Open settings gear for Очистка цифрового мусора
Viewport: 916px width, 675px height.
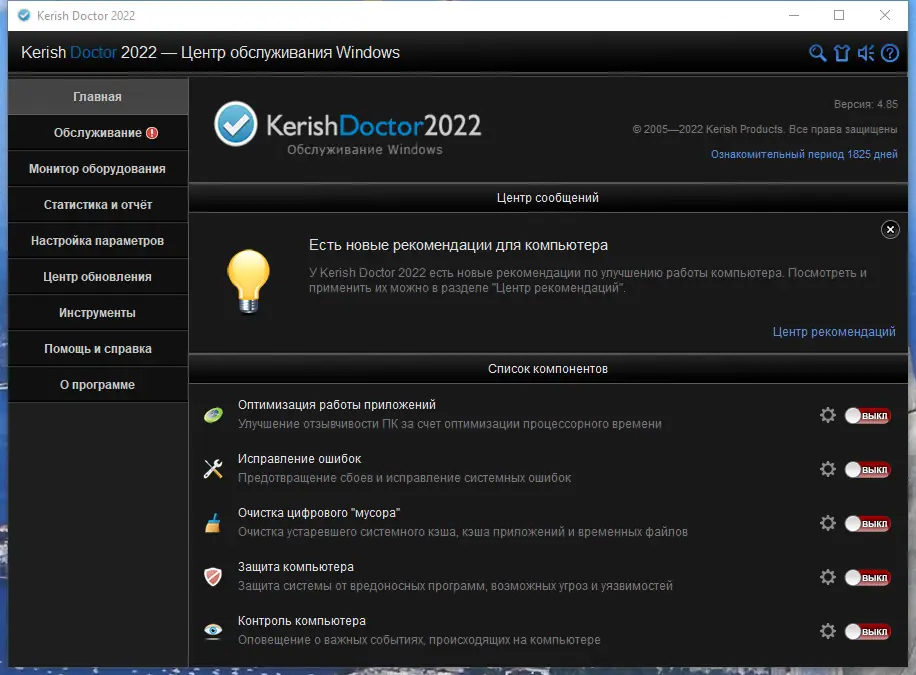click(x=828, y=522)
